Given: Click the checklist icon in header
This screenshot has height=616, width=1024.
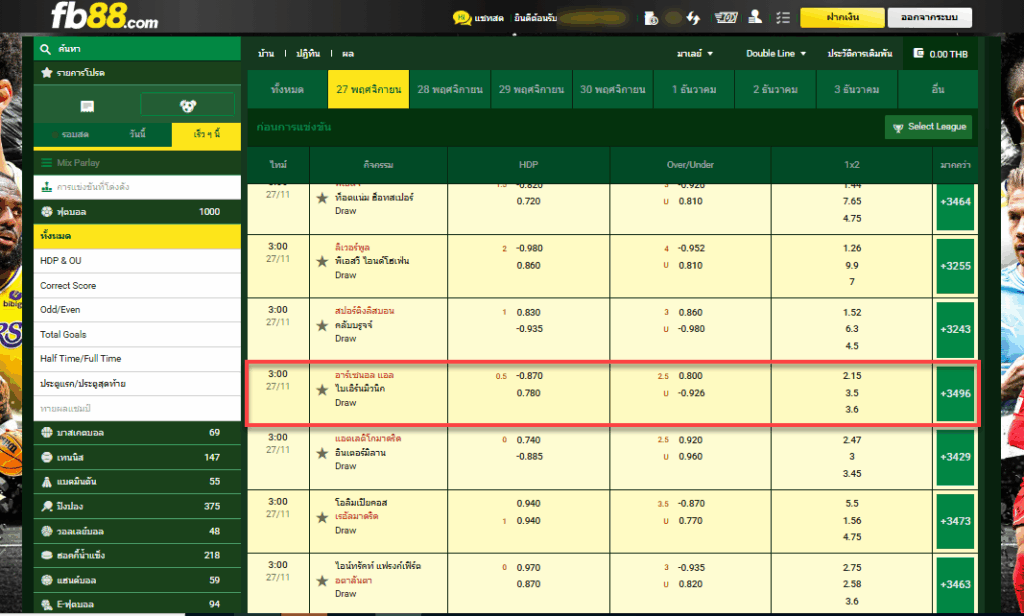Looking at the screenshot, I should 783,18.
